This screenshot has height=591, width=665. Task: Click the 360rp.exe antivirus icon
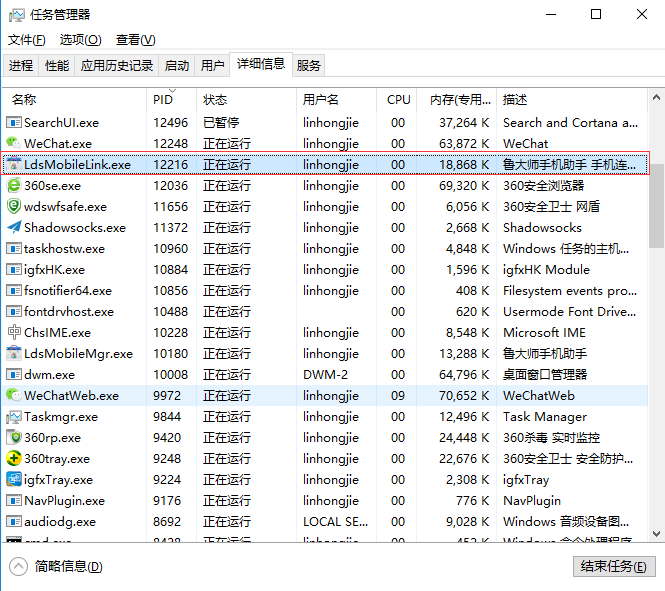click(14, 438)
